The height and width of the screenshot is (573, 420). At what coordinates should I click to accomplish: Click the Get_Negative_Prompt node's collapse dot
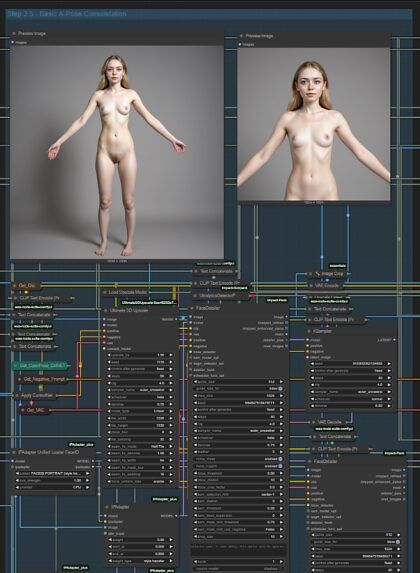pos(20,379)
